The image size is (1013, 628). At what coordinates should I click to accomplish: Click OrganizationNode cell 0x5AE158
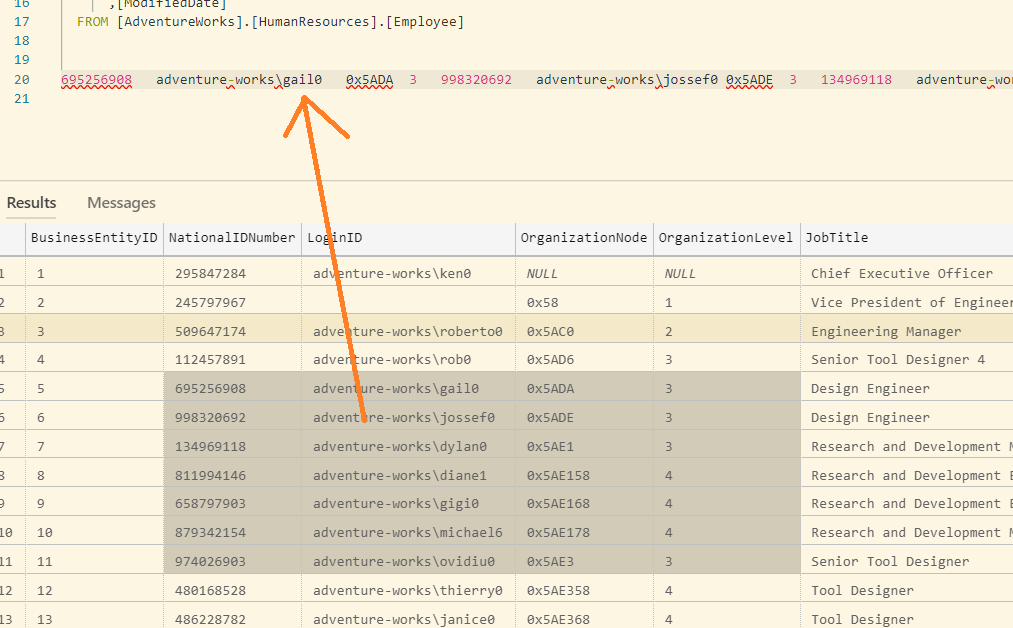tap(585, 476)
